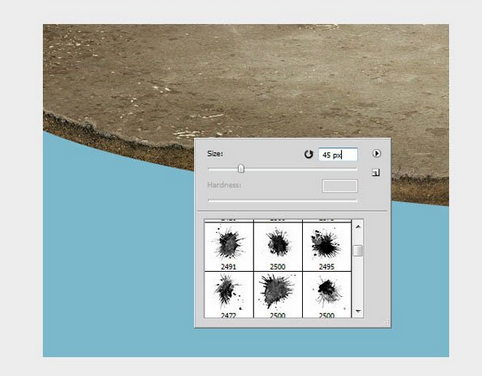Viewport: 482px width, 376px height.
Task: Create a new brush preset from current brush
Action: pos(376,173)
